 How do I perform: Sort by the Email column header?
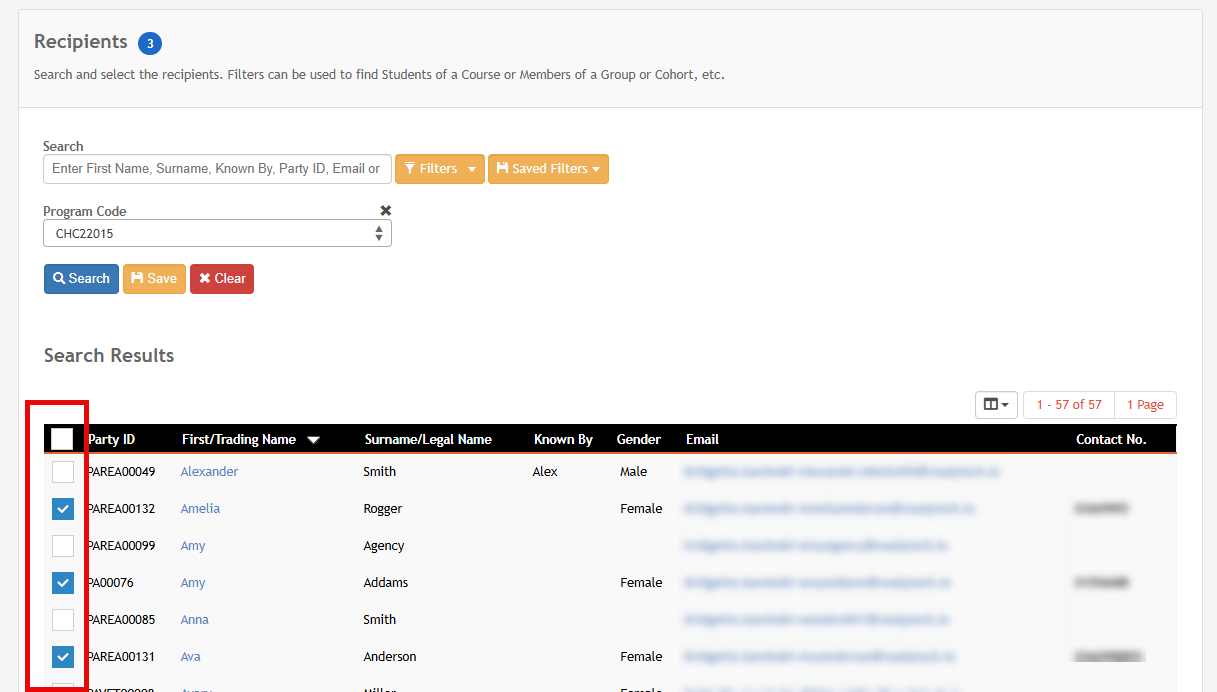point(702,439)
